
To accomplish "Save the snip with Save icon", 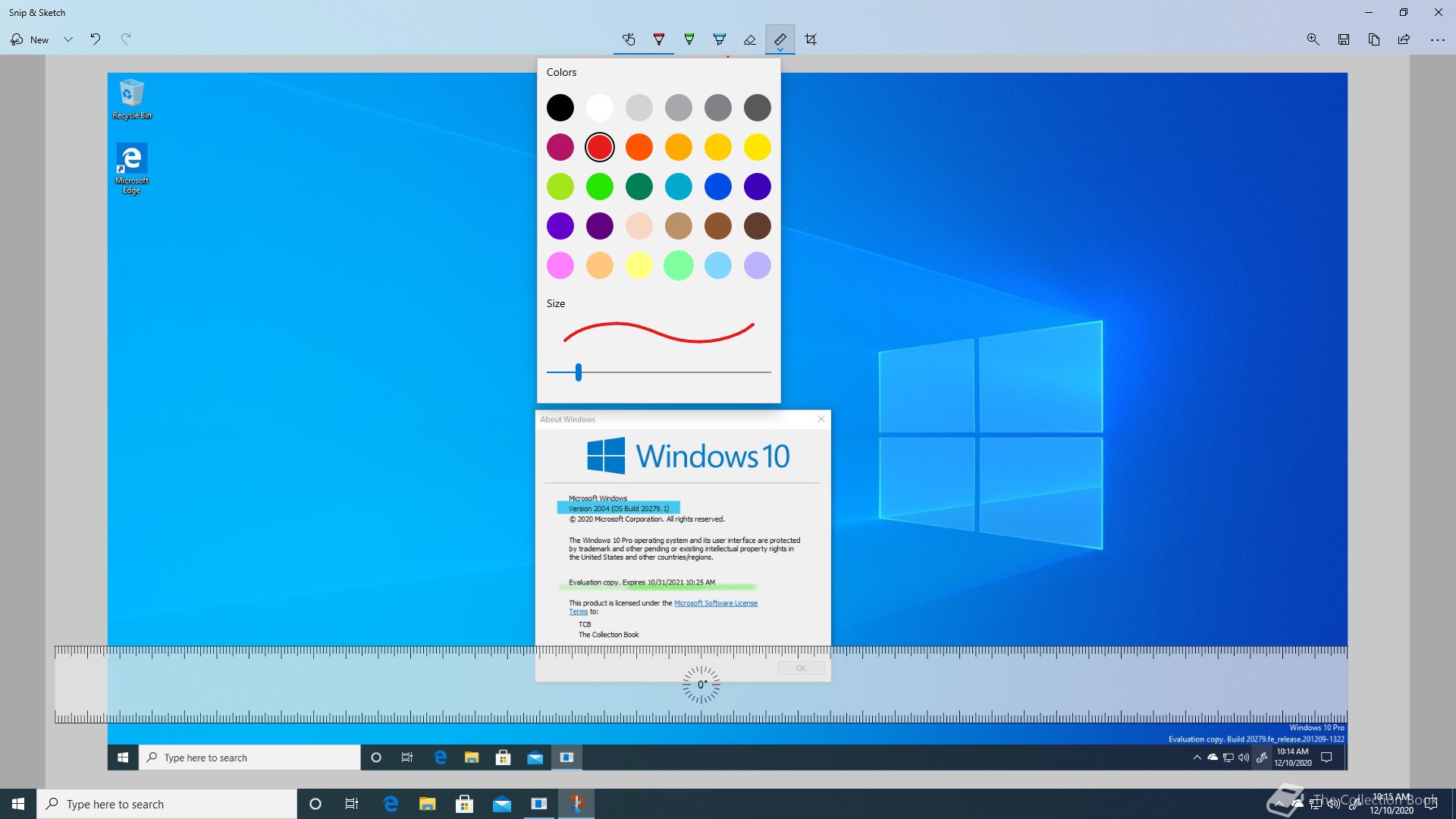I will pyautogui.click(x=1344, y=39).
